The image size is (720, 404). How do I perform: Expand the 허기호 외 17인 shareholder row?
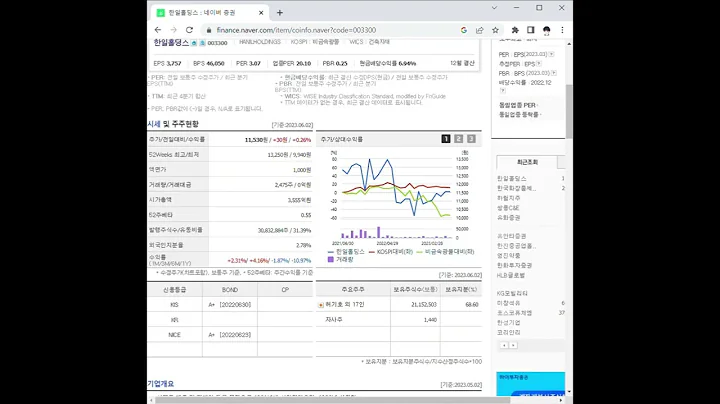321,305
